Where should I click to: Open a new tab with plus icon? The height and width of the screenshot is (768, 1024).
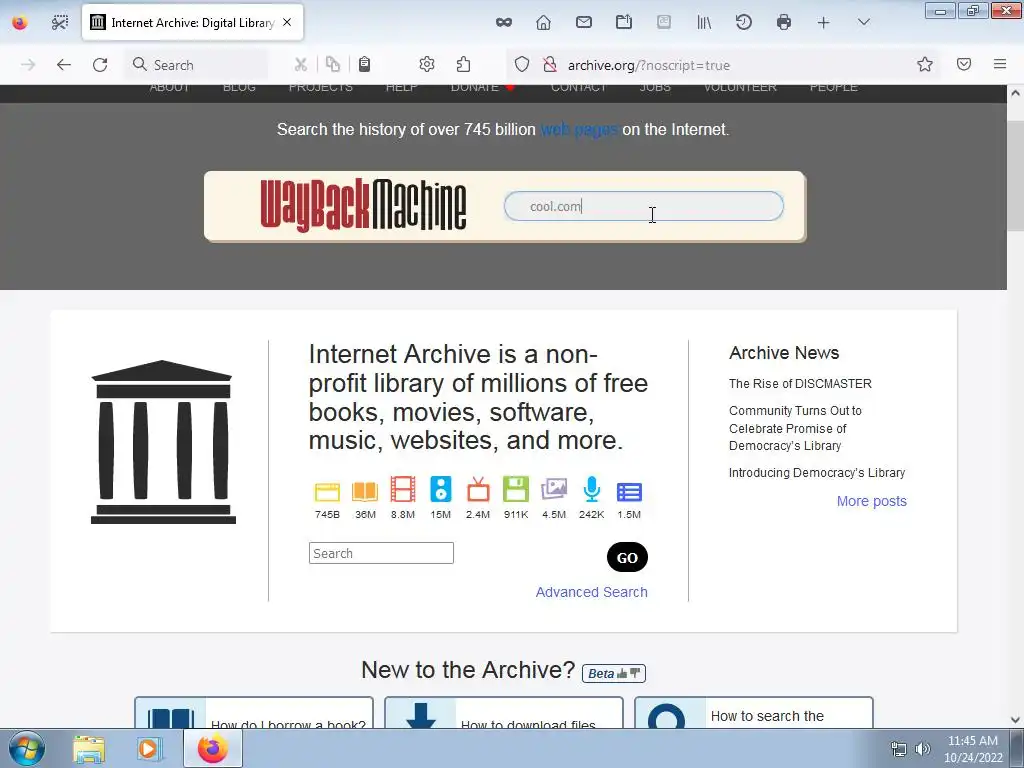tap(824, 23)
